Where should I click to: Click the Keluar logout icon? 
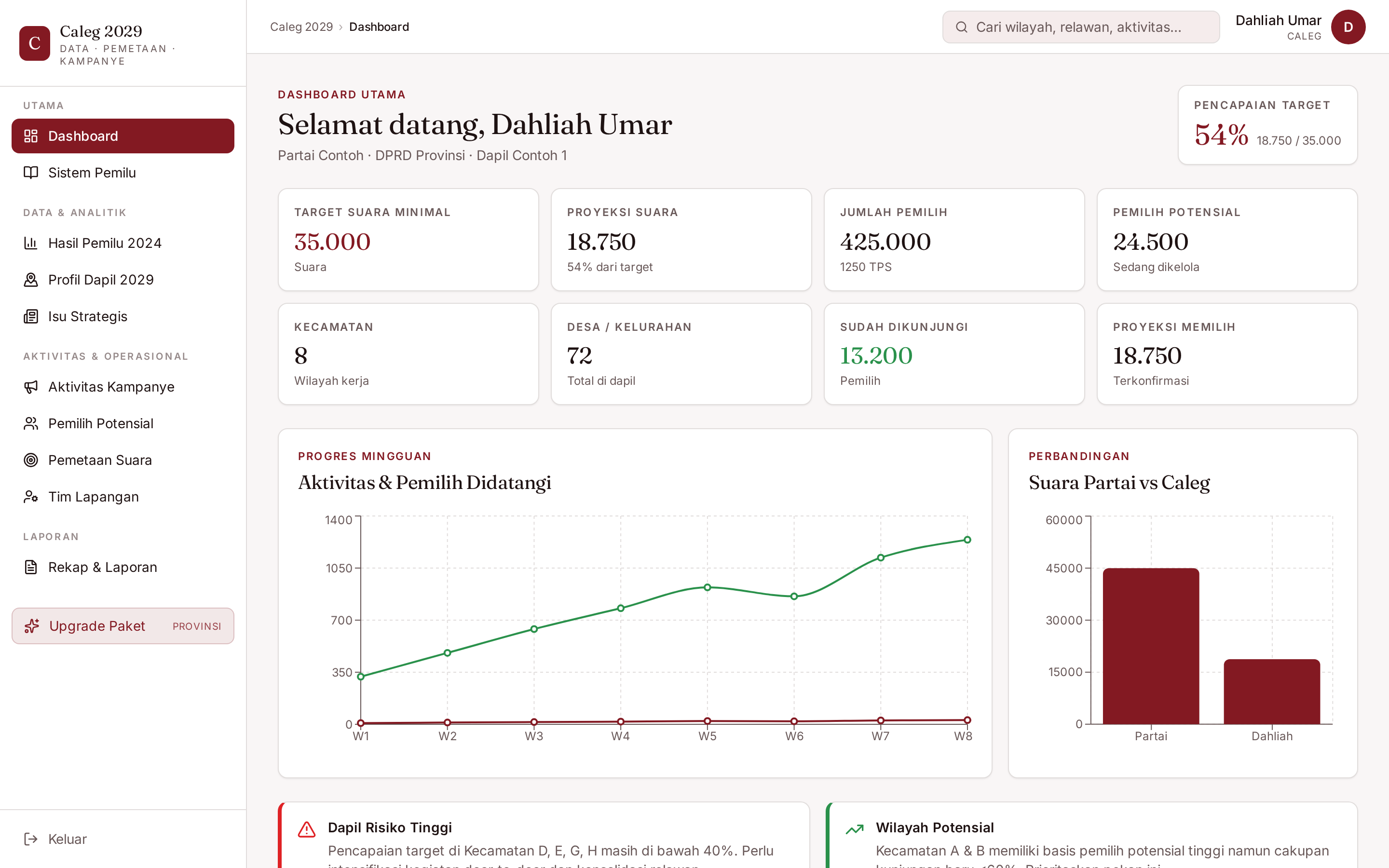coord(31,839)
